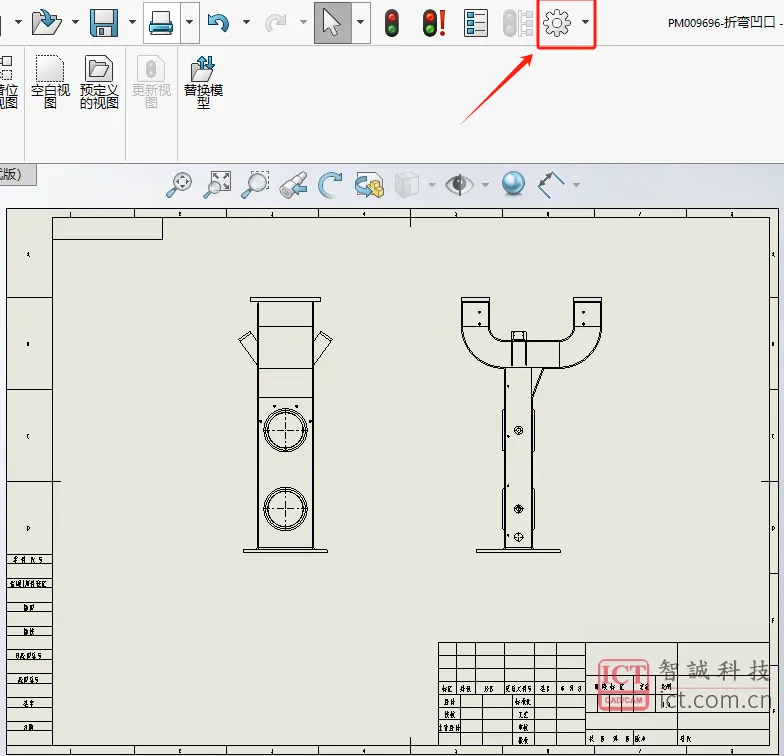The height and width of the screenshot is (756, 784).
Task: Expand the Redo dropdown arrow
Action: point(304,22)
